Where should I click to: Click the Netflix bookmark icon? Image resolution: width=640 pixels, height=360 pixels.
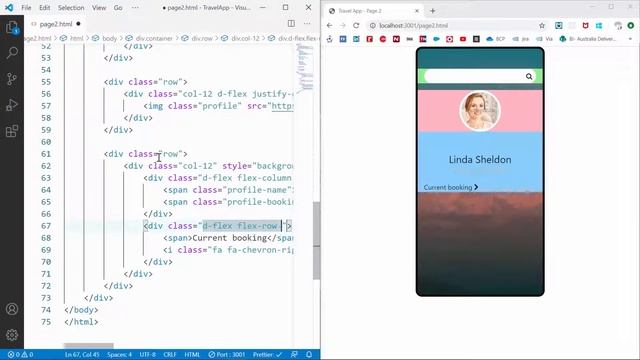click(x=396, y=39)
